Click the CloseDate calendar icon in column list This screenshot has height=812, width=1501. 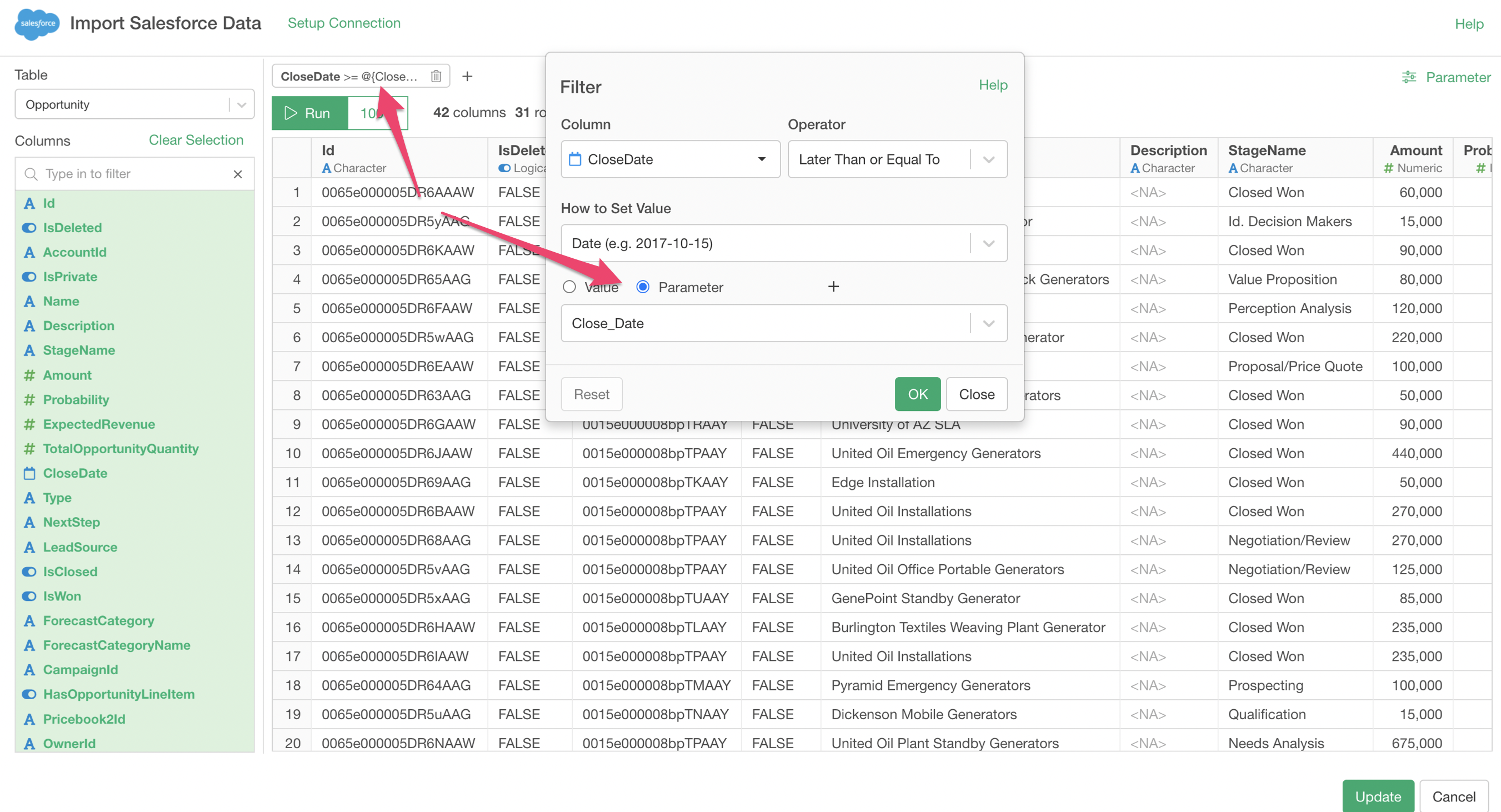click(29, 473)
